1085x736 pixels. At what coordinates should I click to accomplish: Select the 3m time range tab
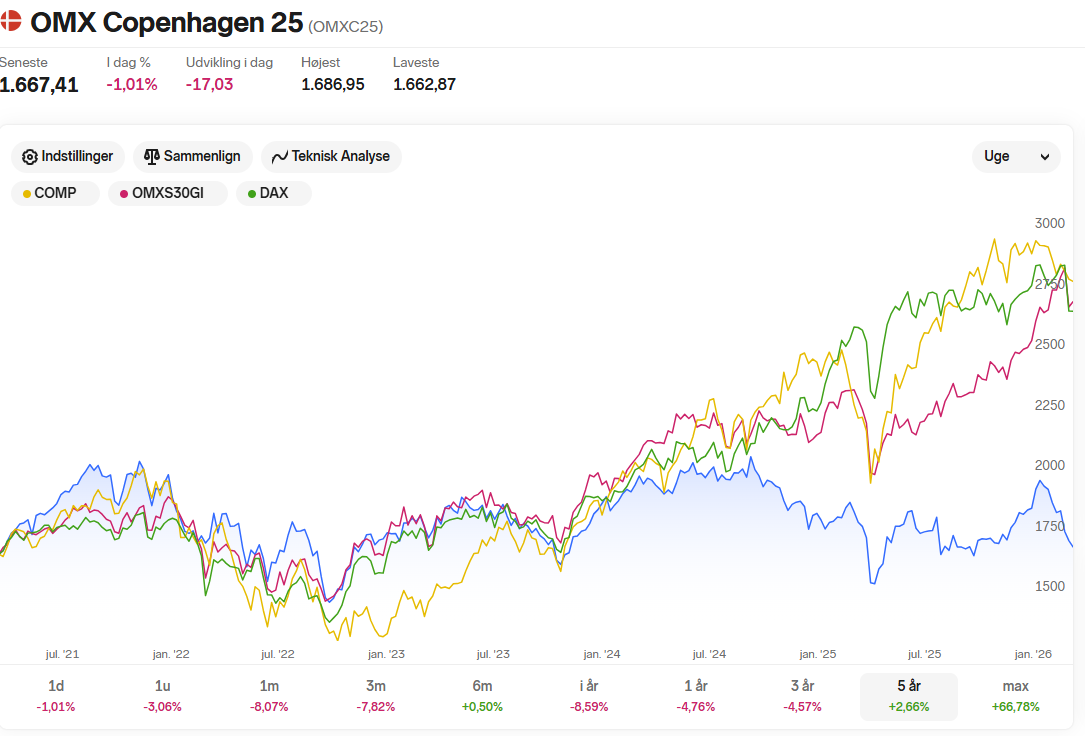(376, 696)
